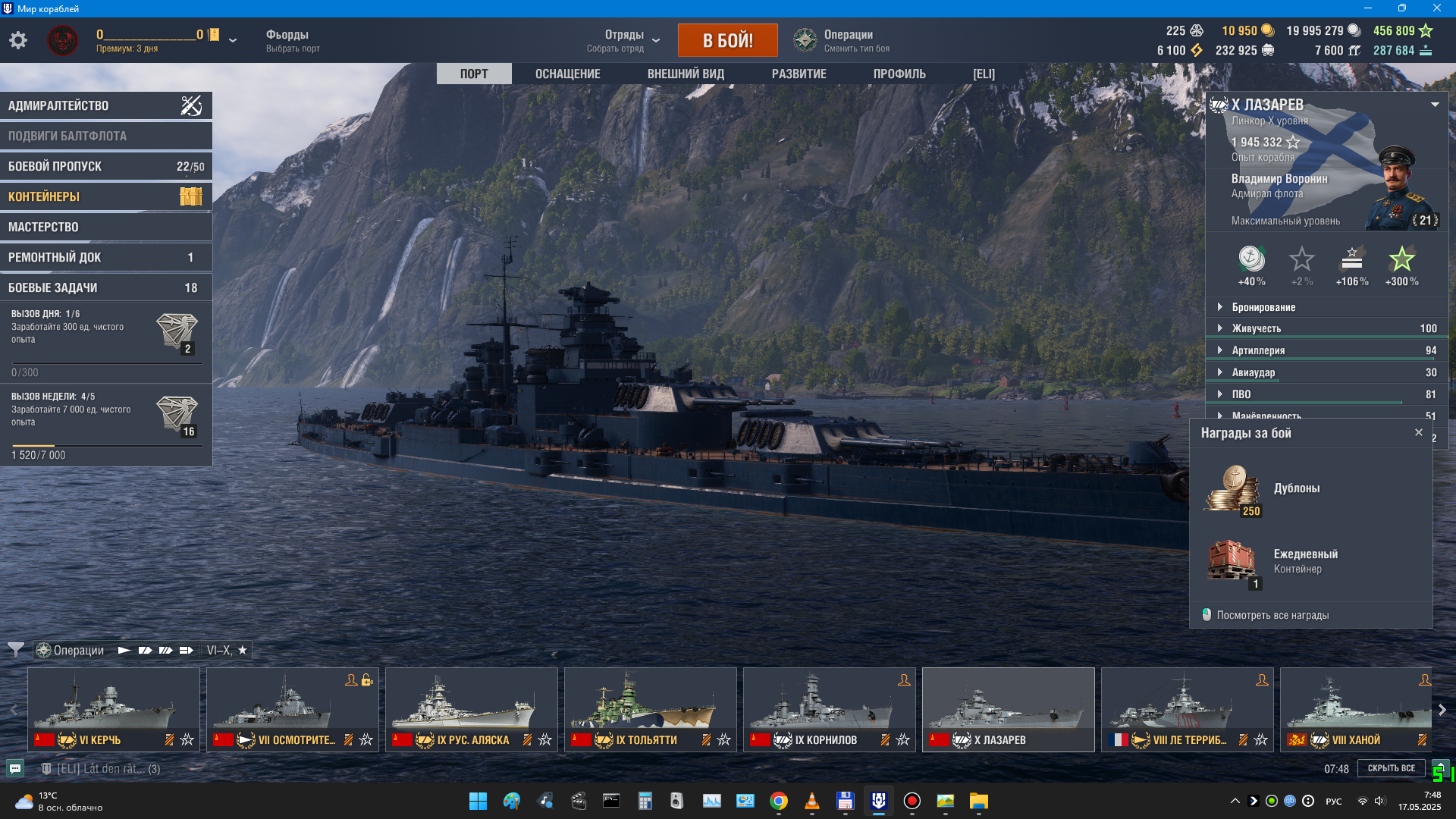
Task: Toggle battleship type filter in carousel
Action: (165, 650)
